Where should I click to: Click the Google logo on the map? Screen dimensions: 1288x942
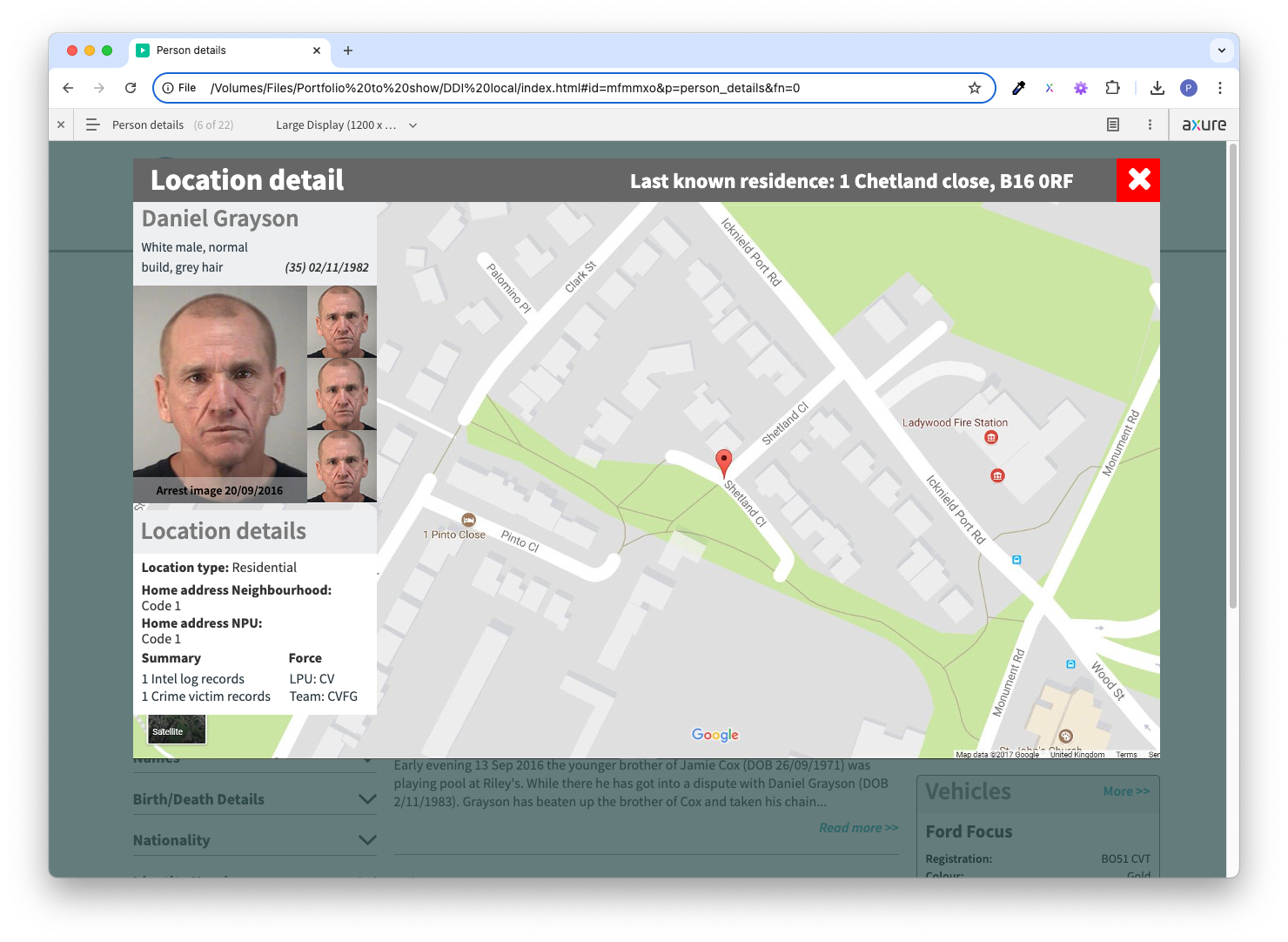715,735
